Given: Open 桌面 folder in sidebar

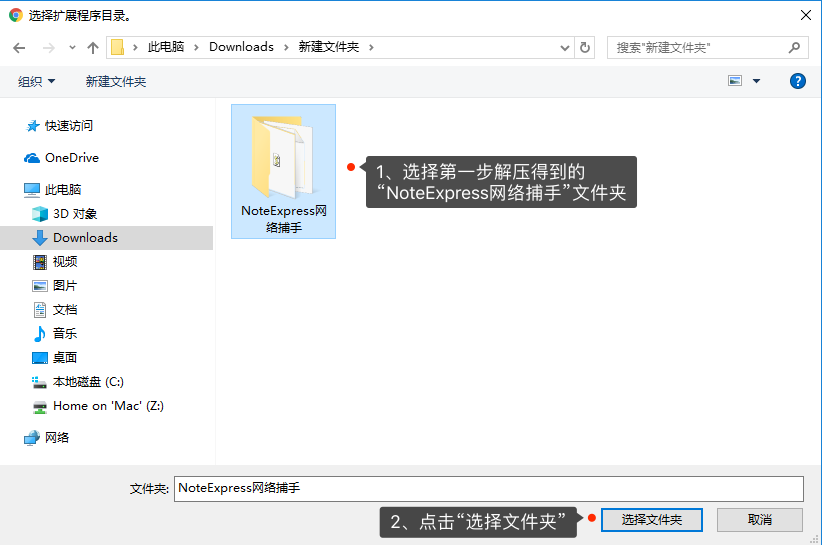Looking at the screenshot, I should point(55,358).
